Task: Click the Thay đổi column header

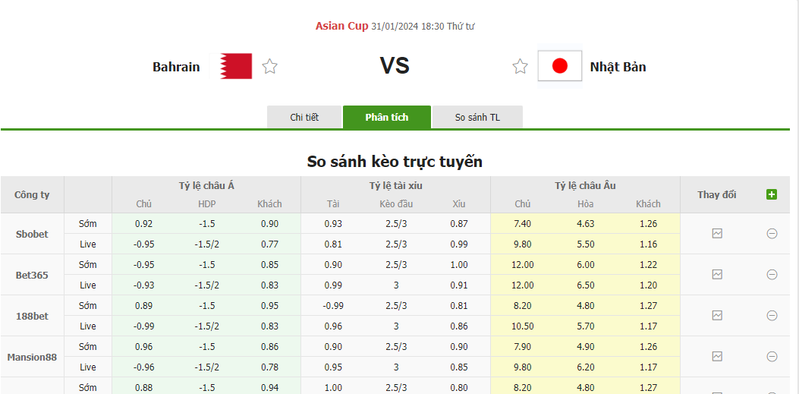Action: (717, 195)
